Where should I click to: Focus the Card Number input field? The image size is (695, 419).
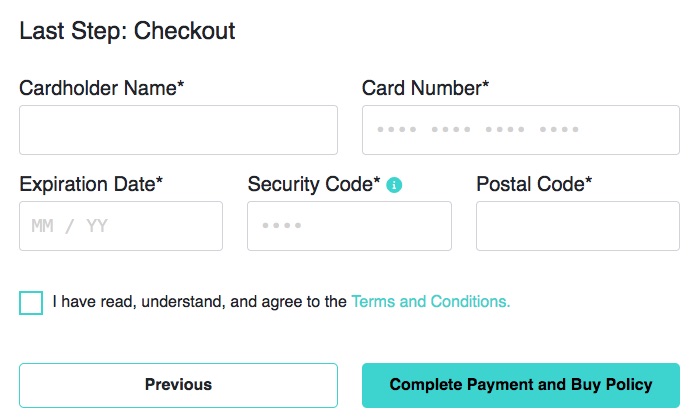[x=521, y=130]
